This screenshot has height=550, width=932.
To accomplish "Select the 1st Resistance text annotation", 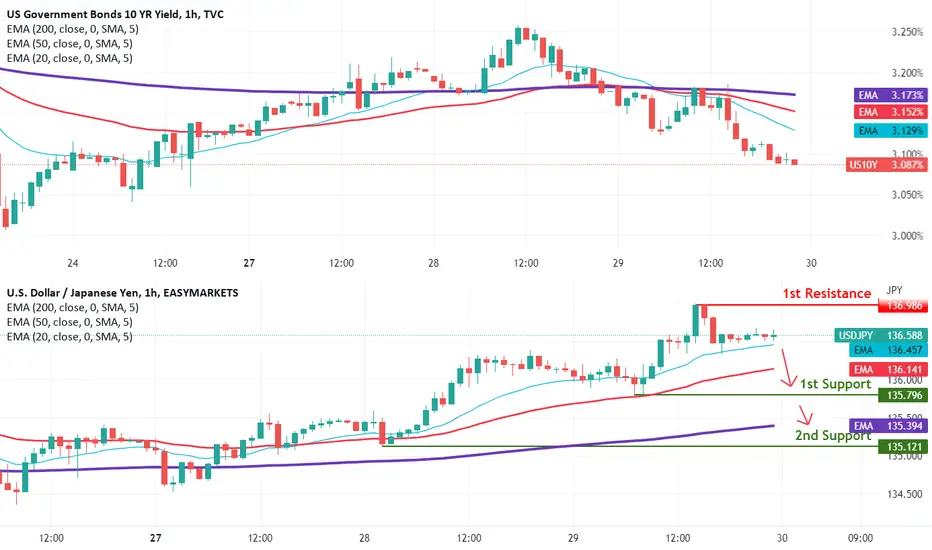I will click(826, 293).
